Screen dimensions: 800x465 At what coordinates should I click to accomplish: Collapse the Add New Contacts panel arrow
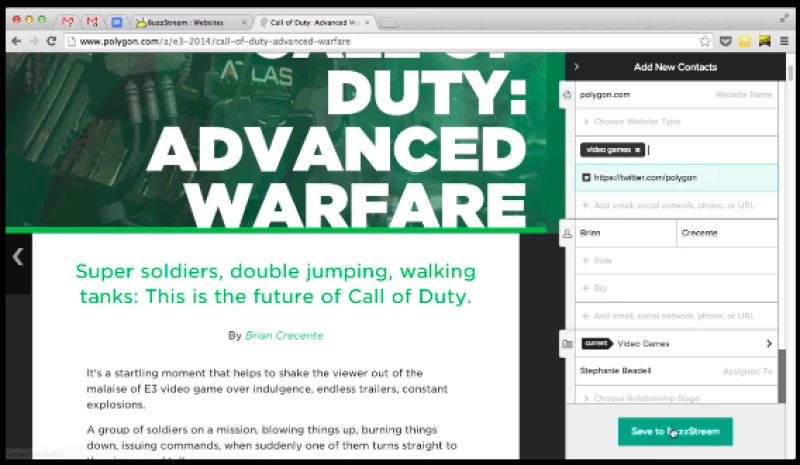[x=577, y=67]
